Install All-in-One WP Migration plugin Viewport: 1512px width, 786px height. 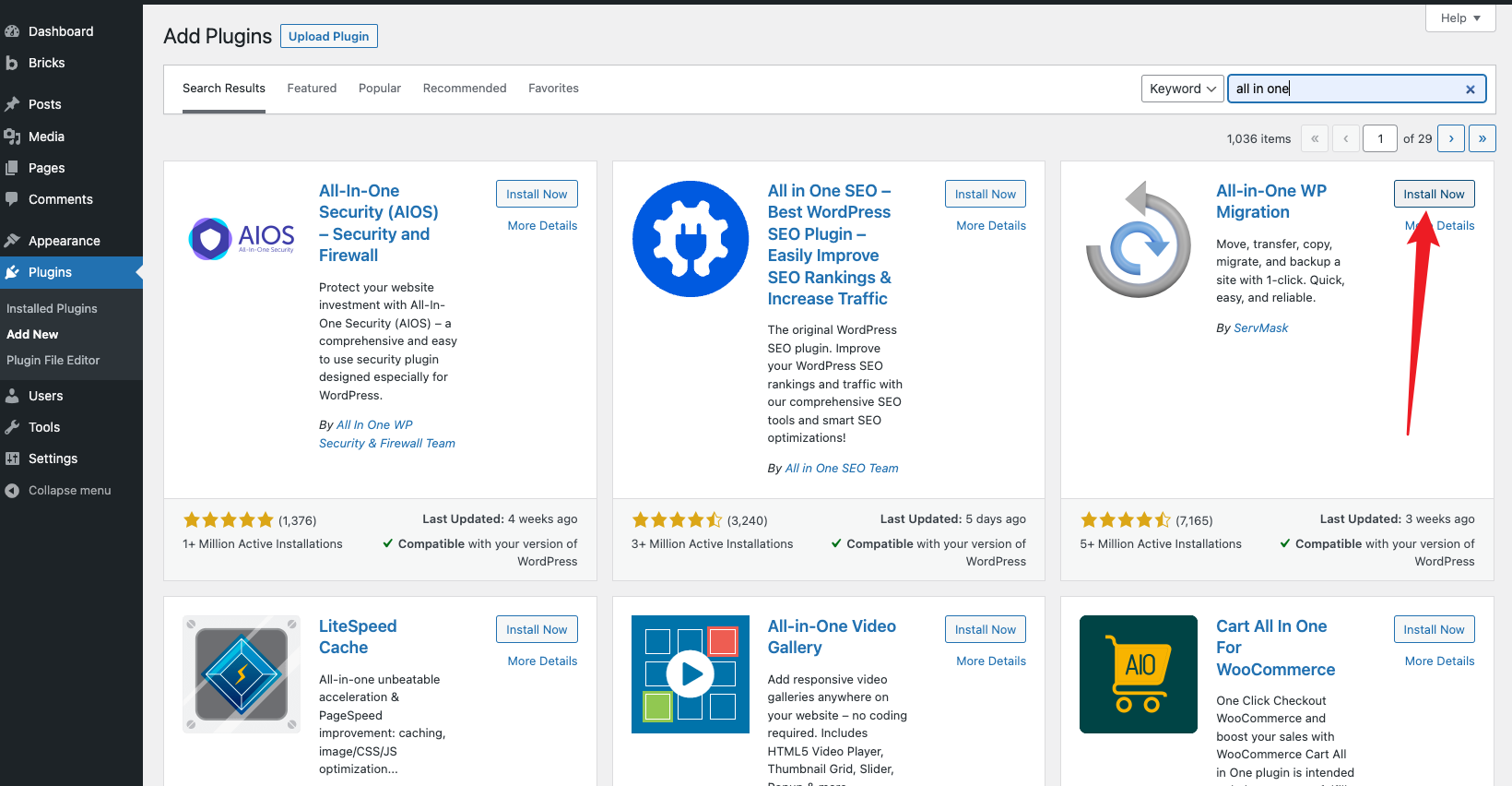(x=1434, y=194)
